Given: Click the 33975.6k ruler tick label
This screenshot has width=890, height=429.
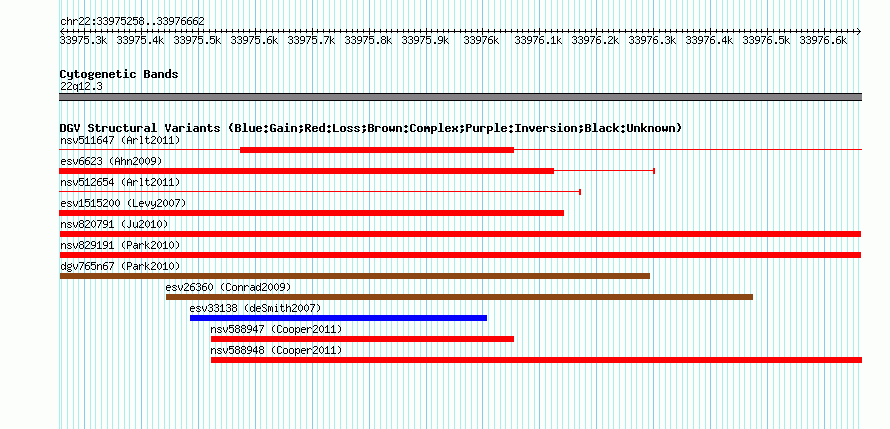Looking at the screenshot, I should tap(254, 40).
